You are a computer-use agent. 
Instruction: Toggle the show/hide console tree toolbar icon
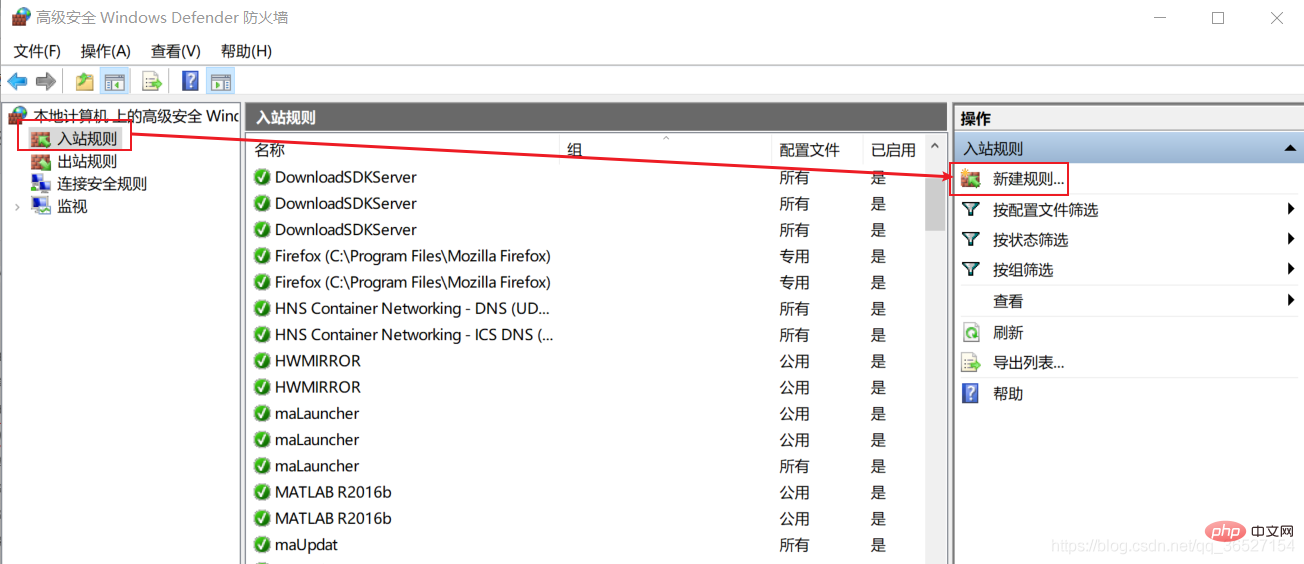point(115,81)
